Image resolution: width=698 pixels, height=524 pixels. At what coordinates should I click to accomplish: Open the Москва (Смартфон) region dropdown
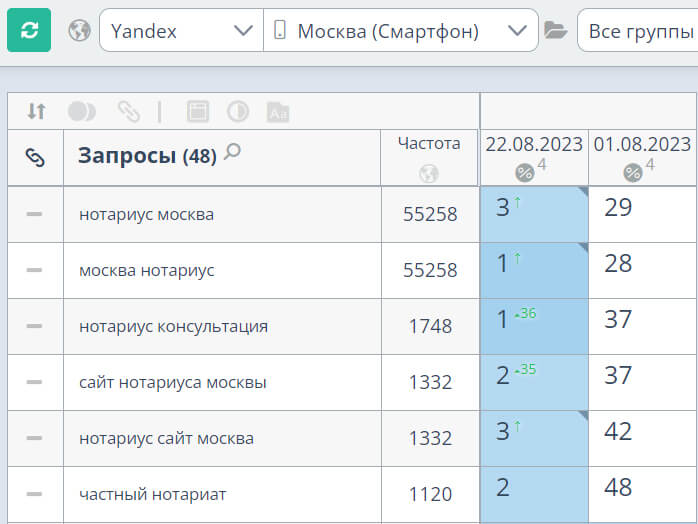click(401, 30)
